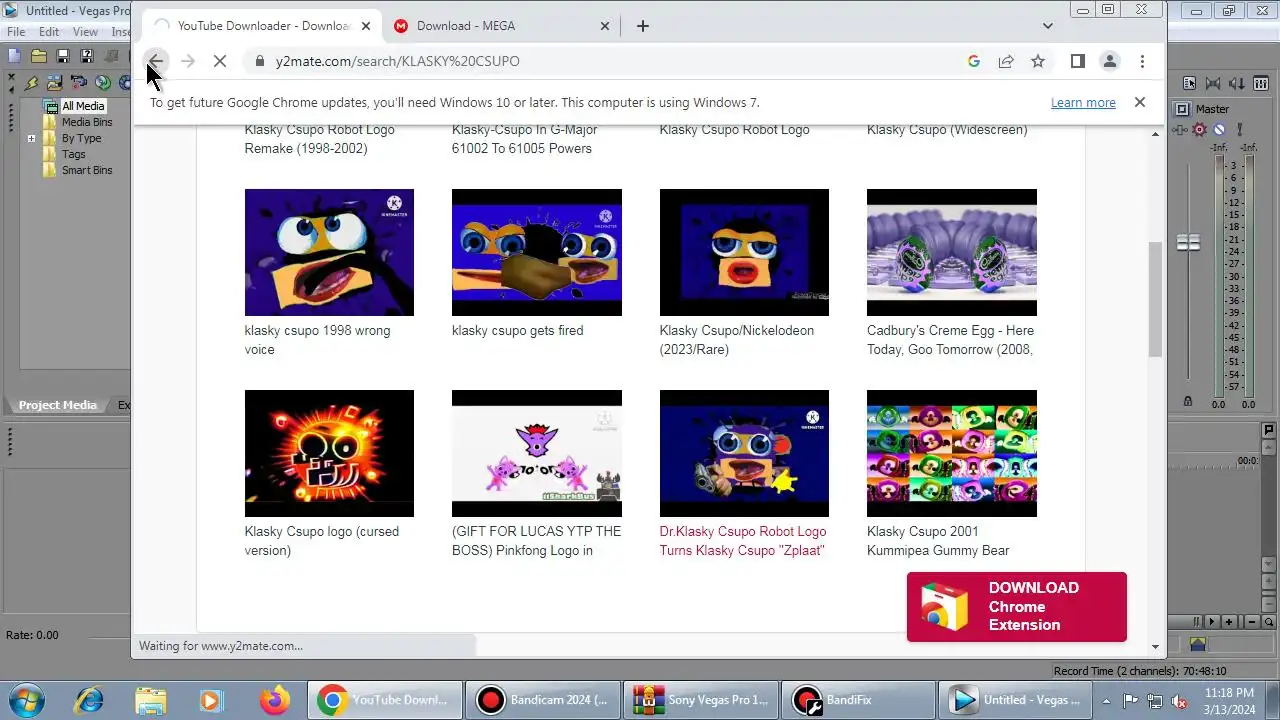This screenshot has height=720, width=1280.
Task: Click Capture Video icon in Project Media
Action: pos(79,83)
